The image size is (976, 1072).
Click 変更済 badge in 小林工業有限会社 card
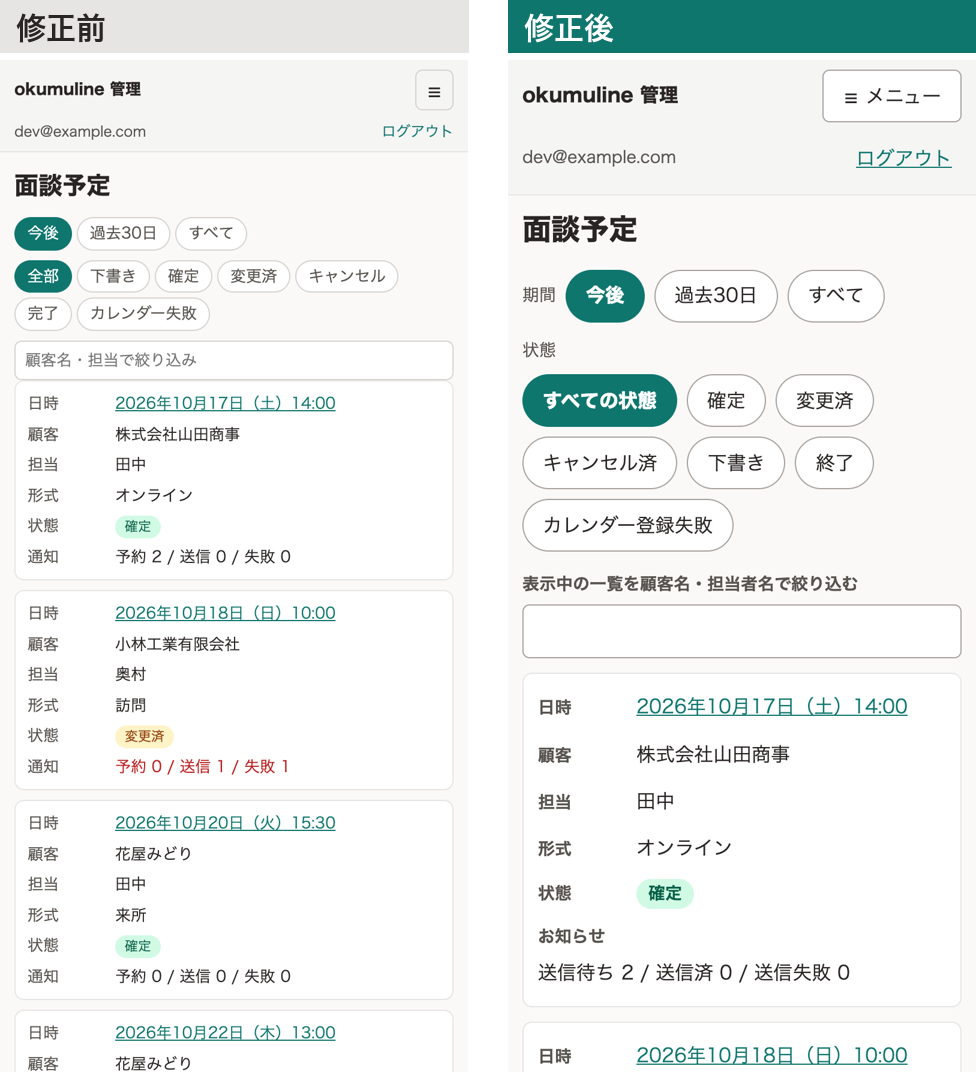coord(144,736)
